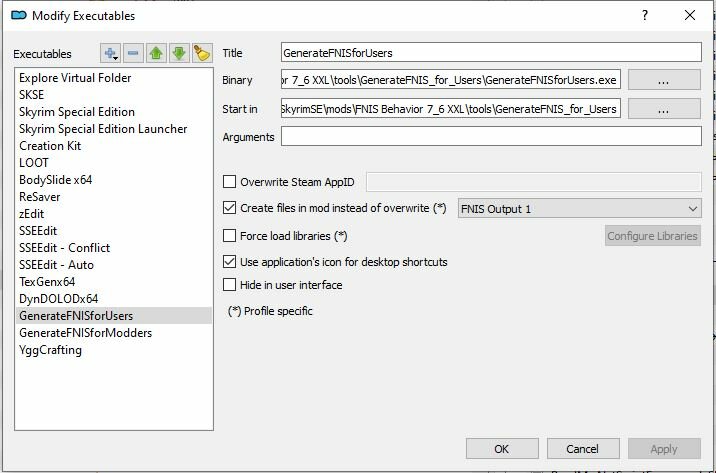
Task: Select Skyrim Special Edition Launcher entry
Action: 114,129
